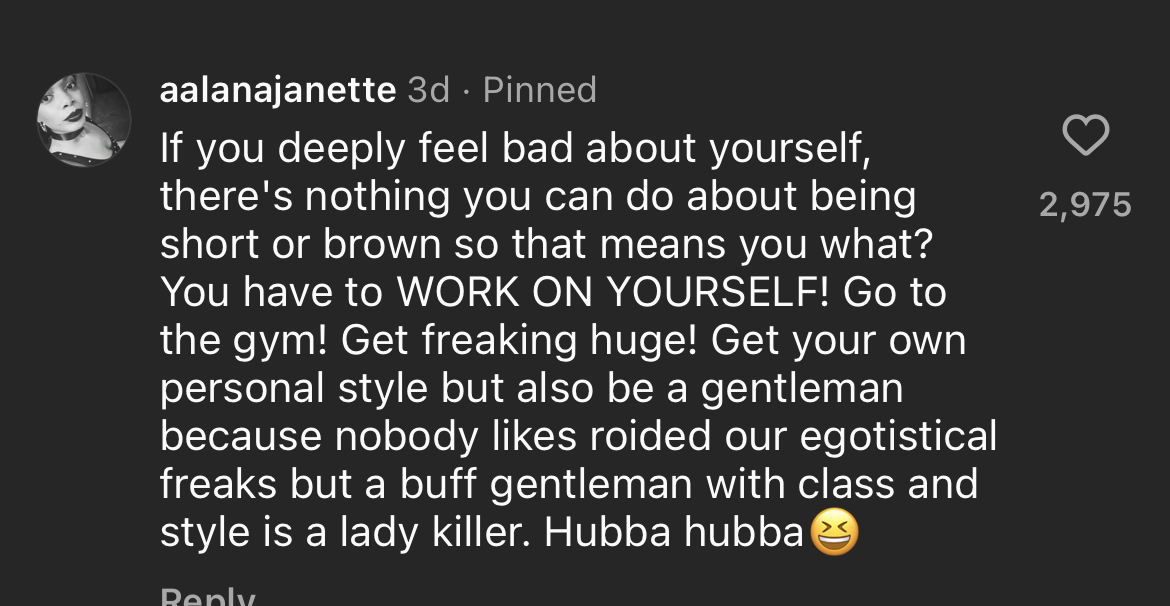Screen dimensions: 1170x606
Task: Click the Pinned label beside the timestamp
Action: tap(539, 90)
